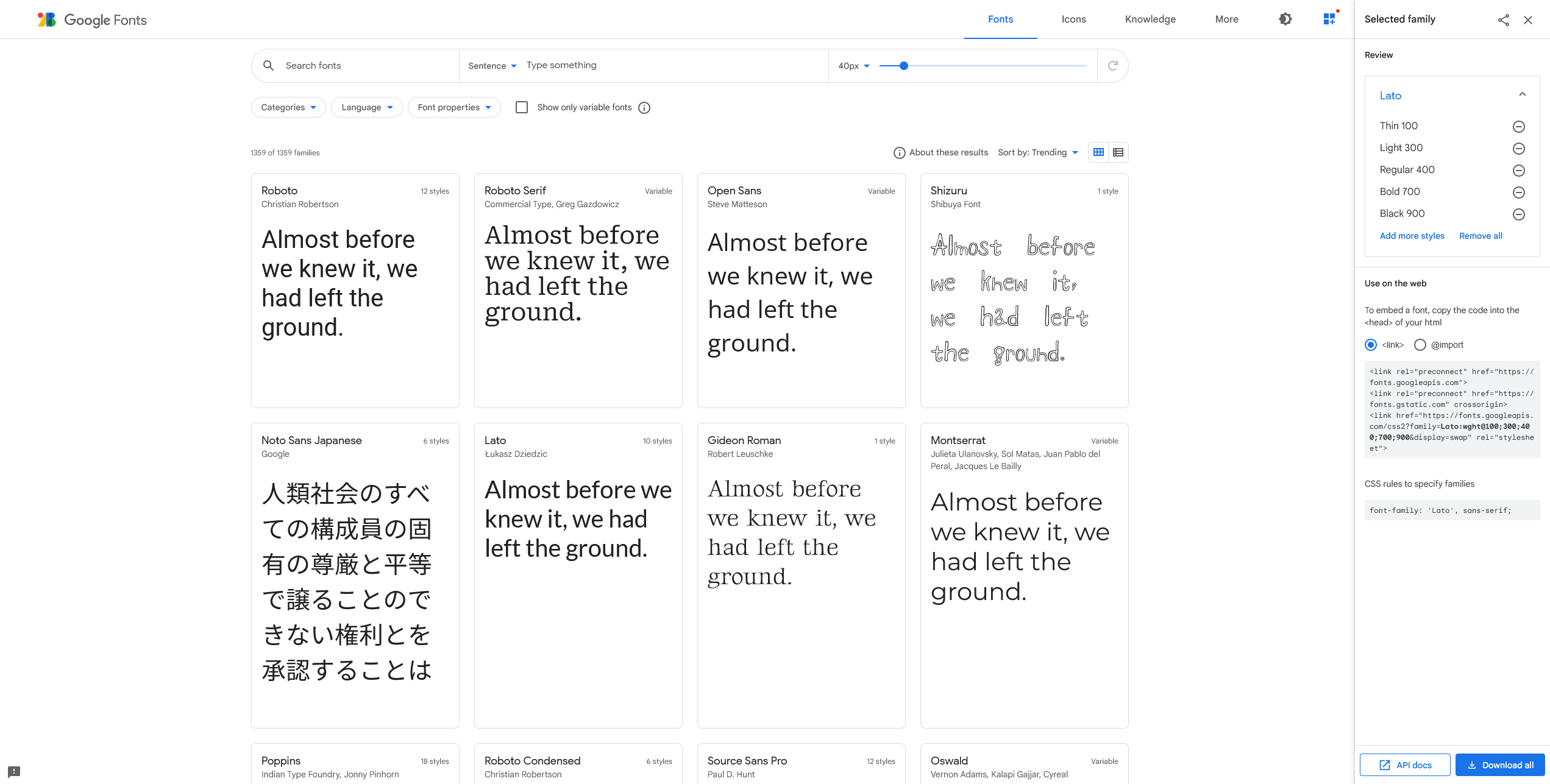Viewport: 1550px width, 784px height.
Task: Click the About these results info icon
Action: (899, 153)
